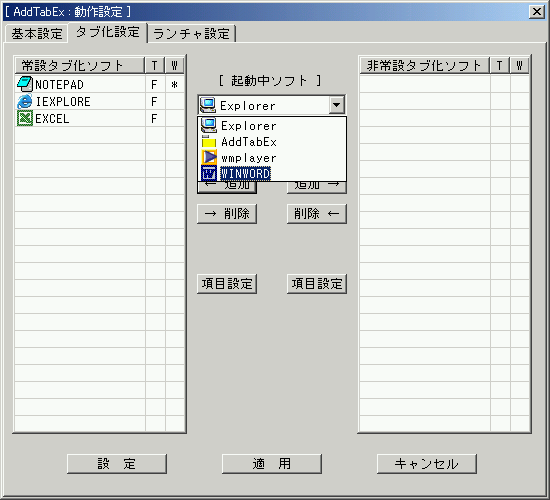Open the running software dropdown arrow

coord(336,105)
